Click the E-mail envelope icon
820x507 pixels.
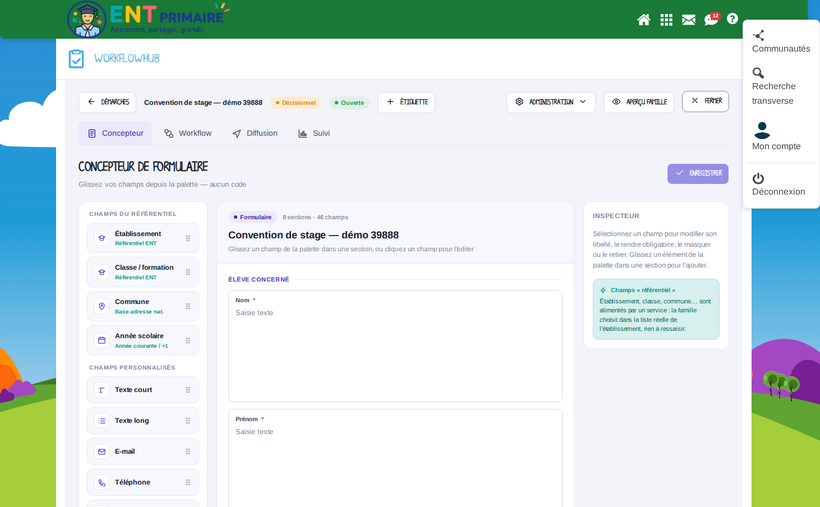[102, 452]
